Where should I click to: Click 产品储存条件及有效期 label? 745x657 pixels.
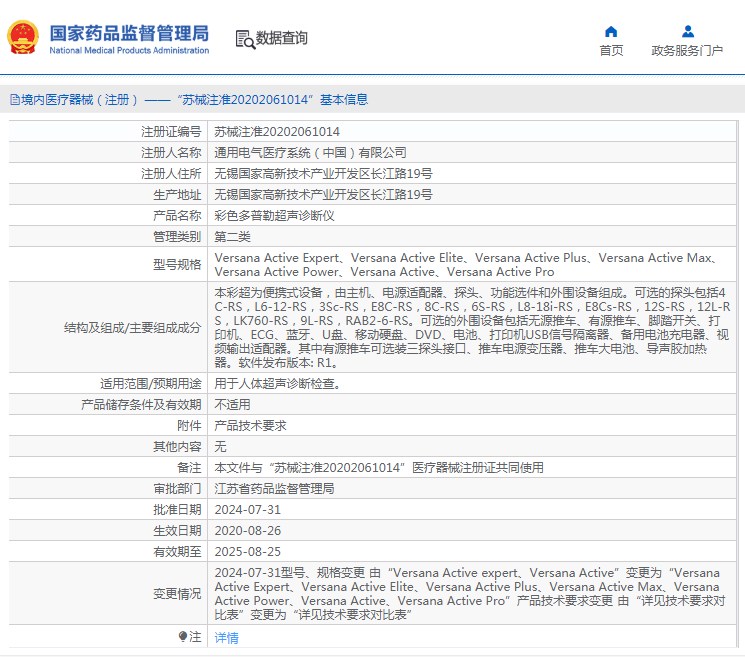click(141, 404)
